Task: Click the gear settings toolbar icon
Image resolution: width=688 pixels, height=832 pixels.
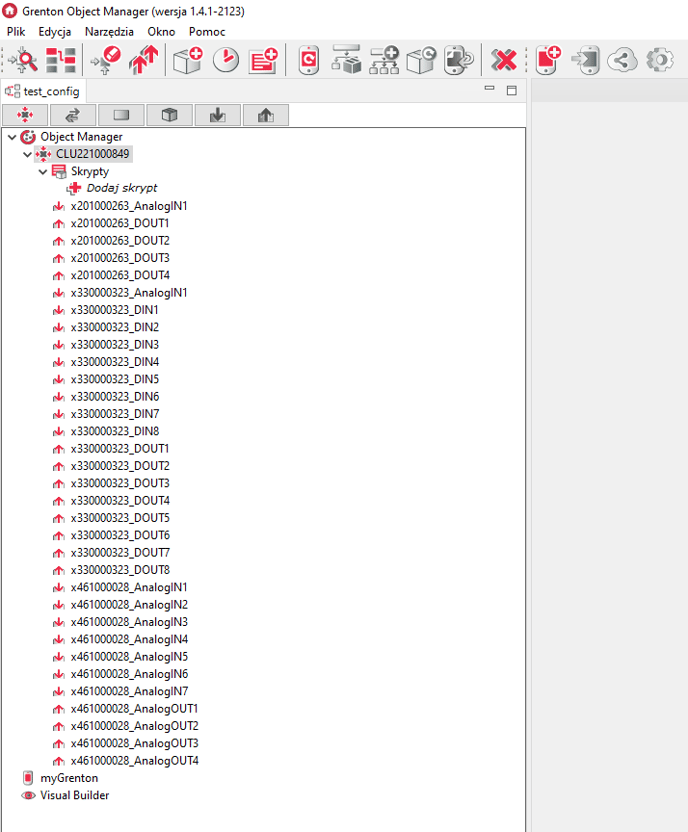Action: click(659, 60)
